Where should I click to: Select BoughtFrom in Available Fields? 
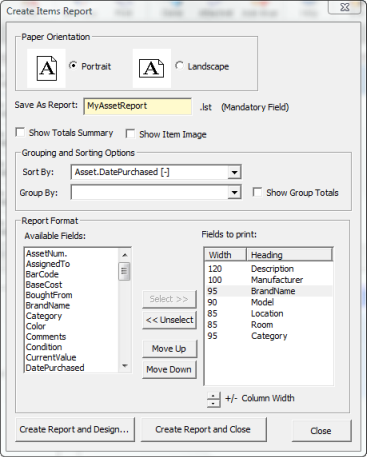tap(72, 295)
